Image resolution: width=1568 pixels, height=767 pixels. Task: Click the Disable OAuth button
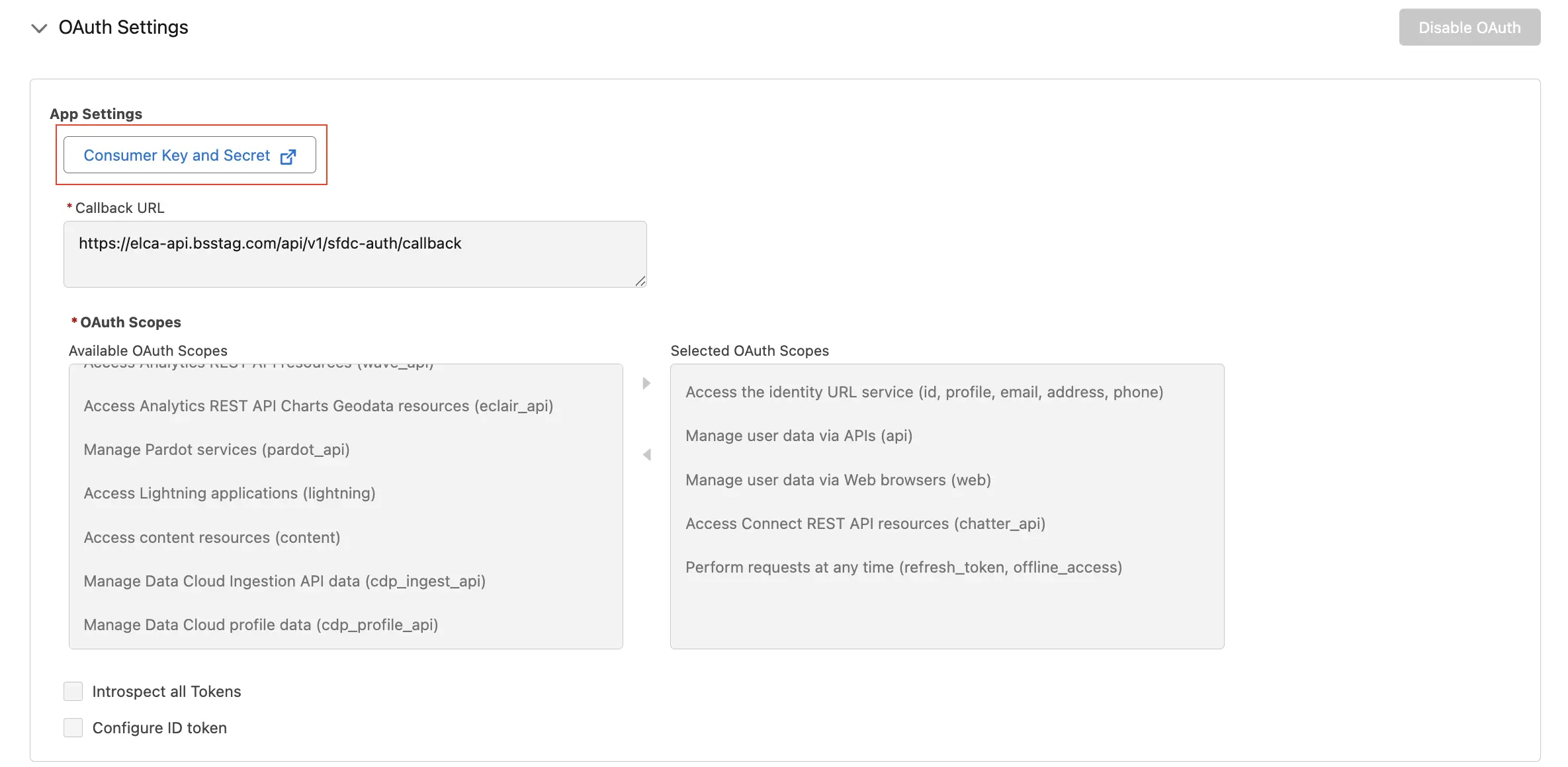[x=1469, y=27]
